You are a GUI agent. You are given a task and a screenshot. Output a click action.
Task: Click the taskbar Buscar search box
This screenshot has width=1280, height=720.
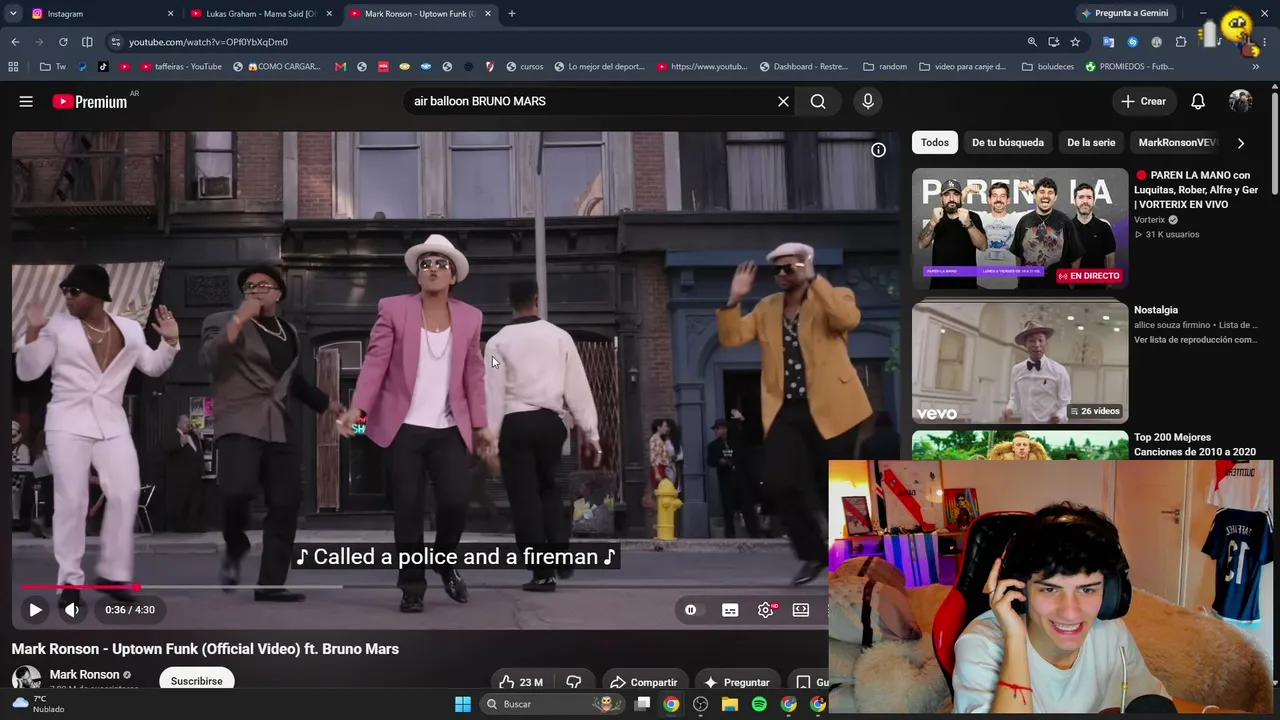[x=551, y=704]
